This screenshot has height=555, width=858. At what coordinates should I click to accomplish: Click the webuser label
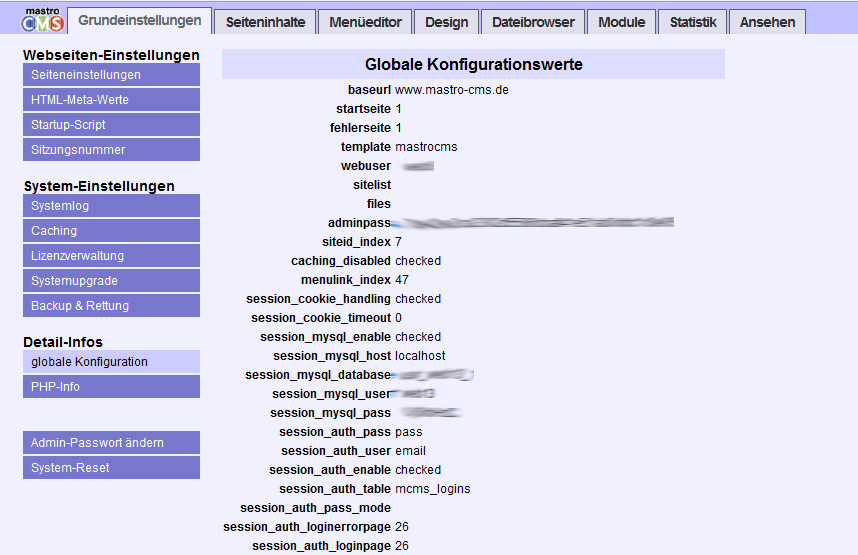click(x=366, y=166)
